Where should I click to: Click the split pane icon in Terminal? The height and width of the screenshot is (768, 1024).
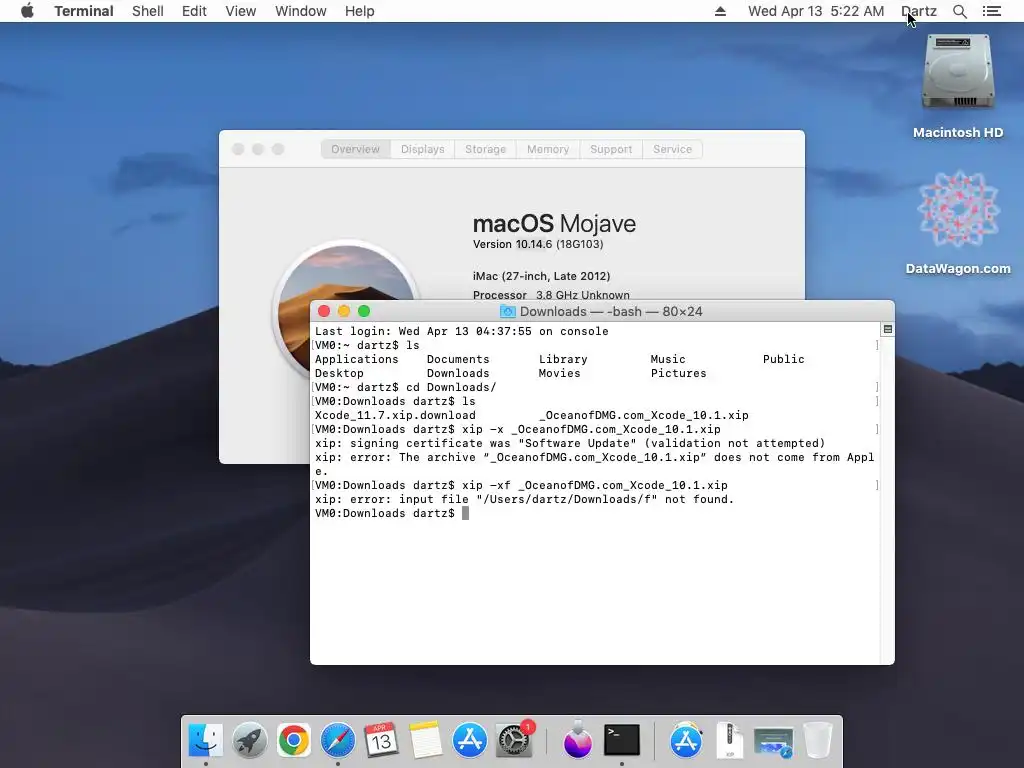click(888, 329)
